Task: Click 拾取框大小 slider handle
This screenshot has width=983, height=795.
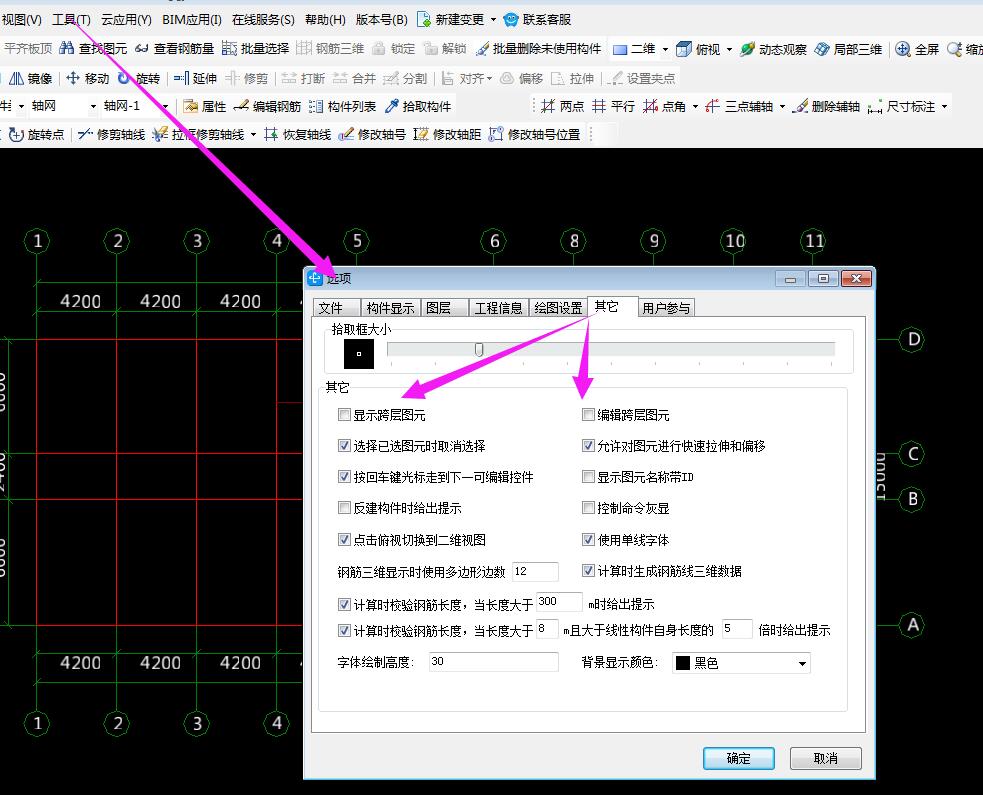Action: pos(479,349)
